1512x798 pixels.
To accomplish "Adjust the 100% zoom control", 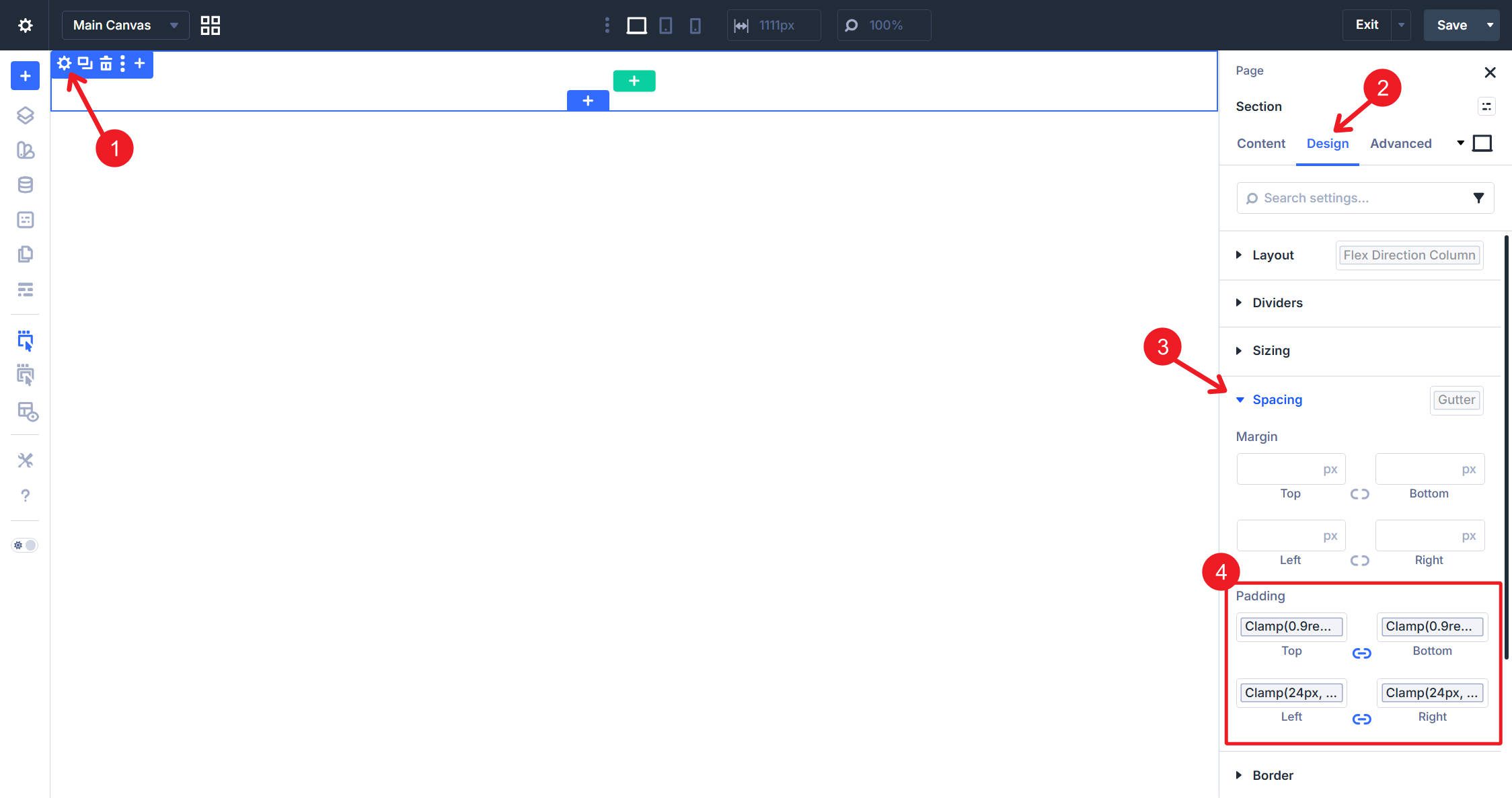I will (x=884, y=25).
